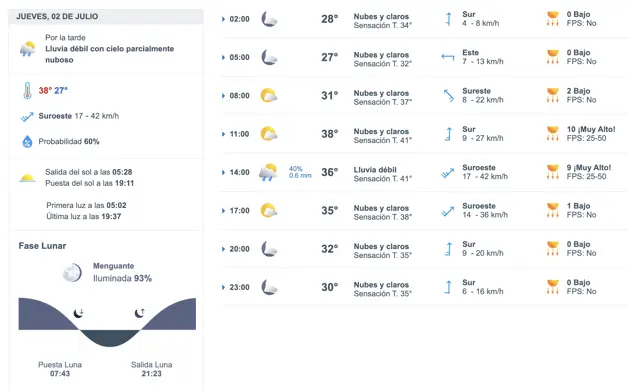This screenshot has width=628, height=391.
Task: Click the partly sunny icon at 11:00
Action: [269, 134]
